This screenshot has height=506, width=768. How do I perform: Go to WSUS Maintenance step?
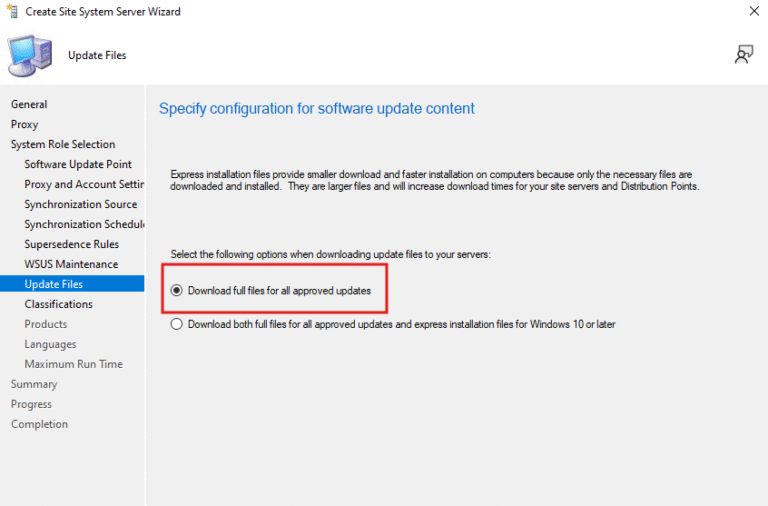click(x=71, y=264)
